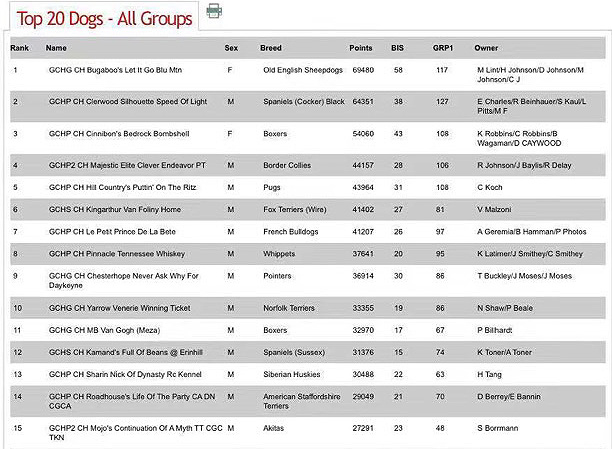612x449 pixels.
Task: Click the French Bulldogs breed cell
Action: pyautogui.click(x=291, y=232)
